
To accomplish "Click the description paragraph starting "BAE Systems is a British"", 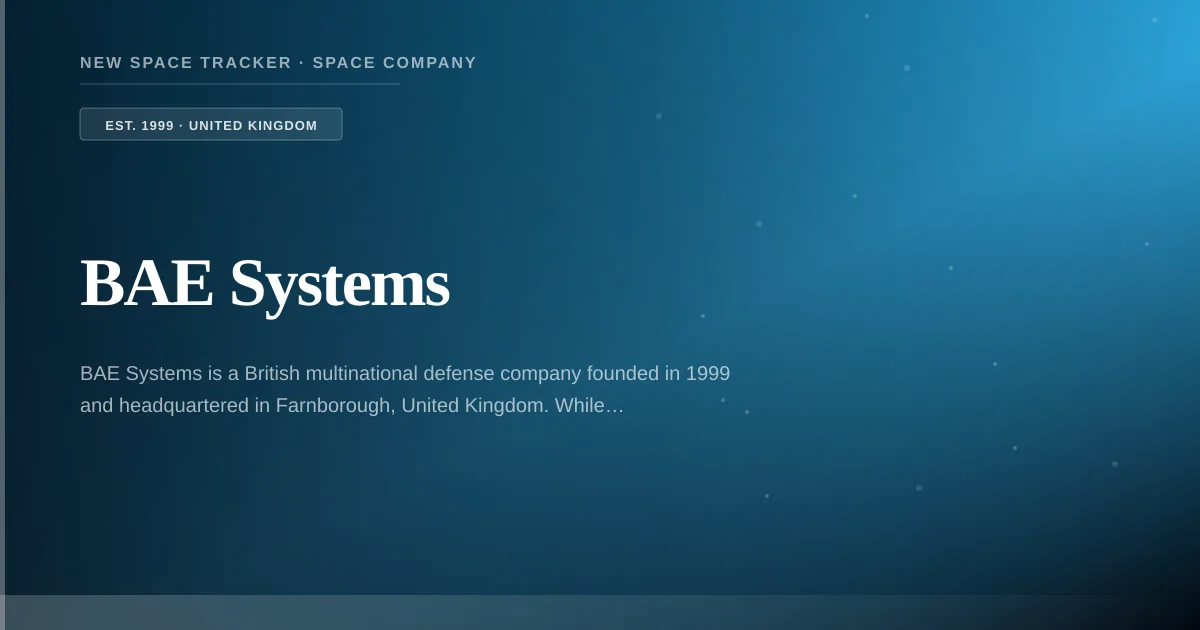I will click(405, 390).
